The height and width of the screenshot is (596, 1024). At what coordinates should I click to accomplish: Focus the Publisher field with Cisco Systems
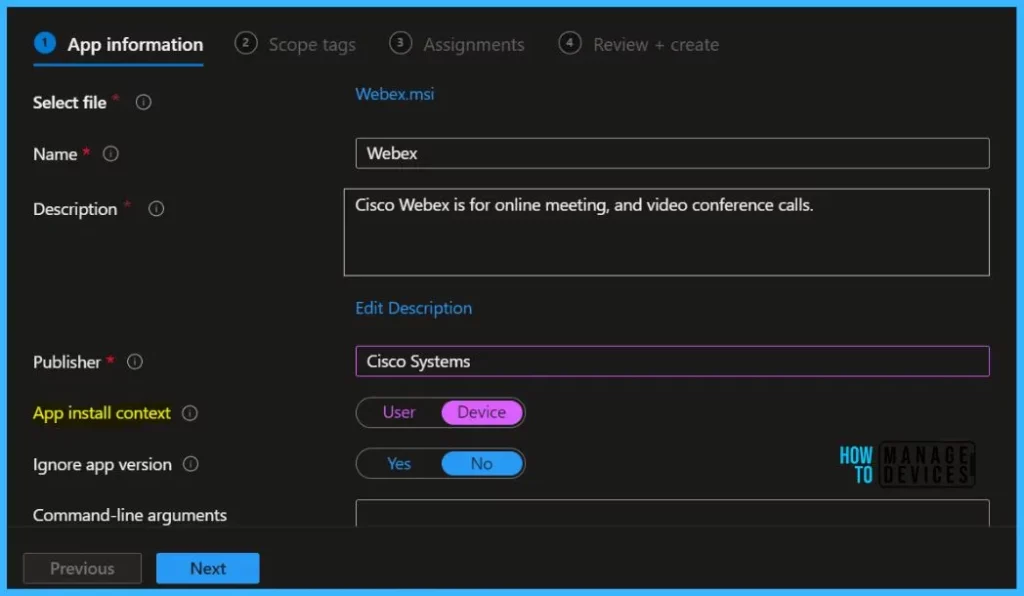tap(672, 361)
